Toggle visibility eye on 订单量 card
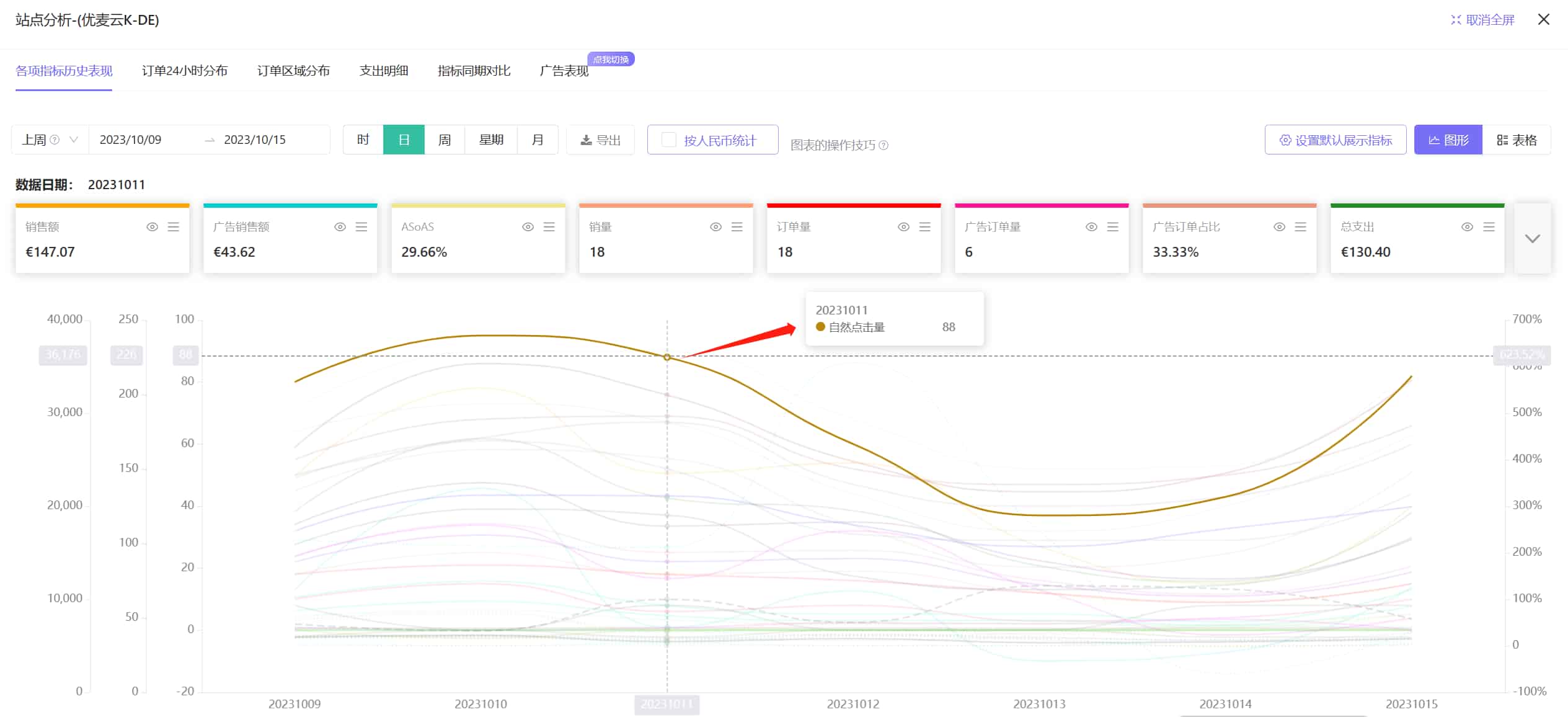The width and height of the screenshot is (1568, 717). coord(903,227)
